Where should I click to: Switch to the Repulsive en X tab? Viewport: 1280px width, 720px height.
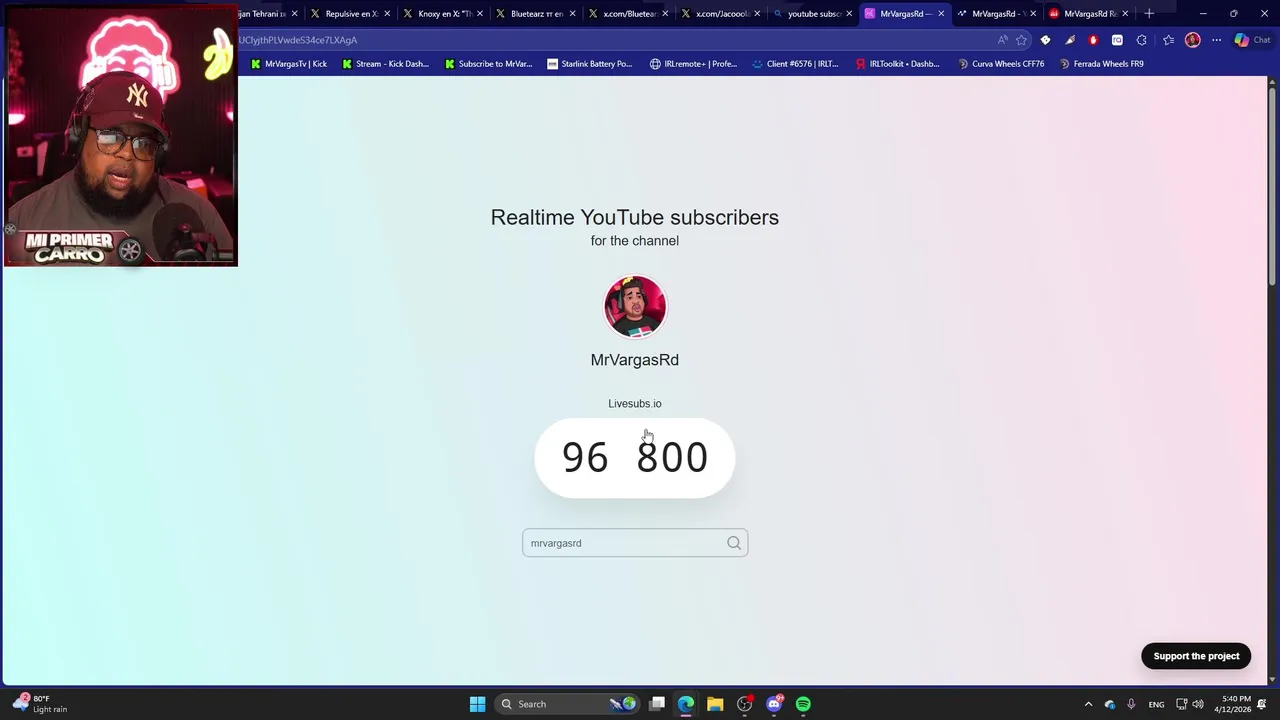pyautogui.click(x=351, y=14)
